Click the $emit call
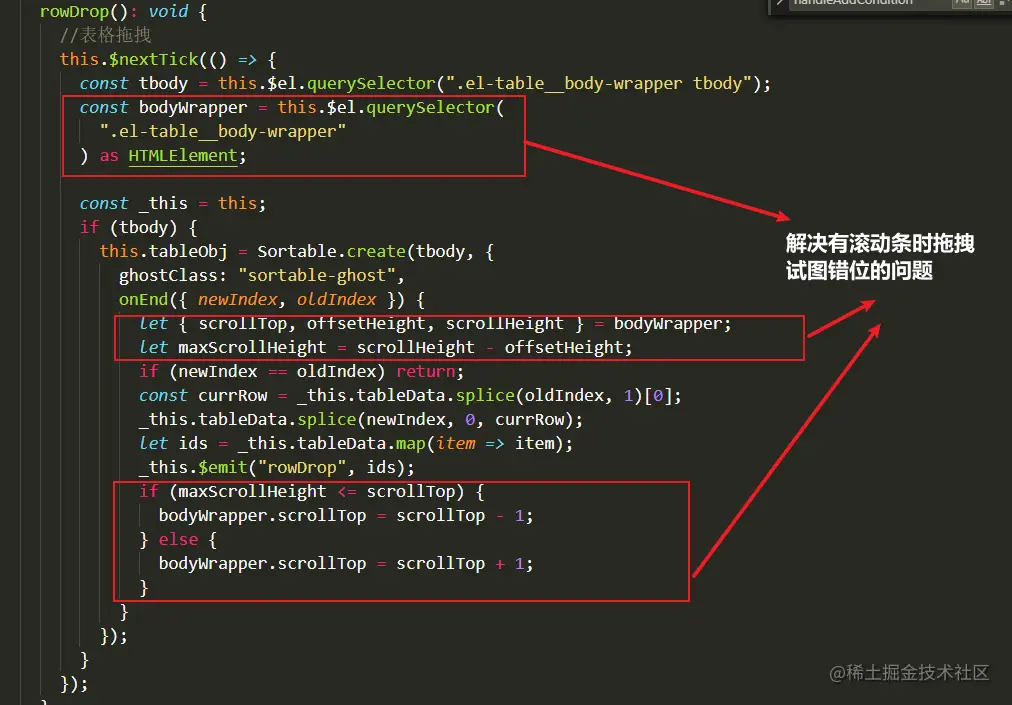The height and width of the screenshot is (705, 1012). click(223, 467)
